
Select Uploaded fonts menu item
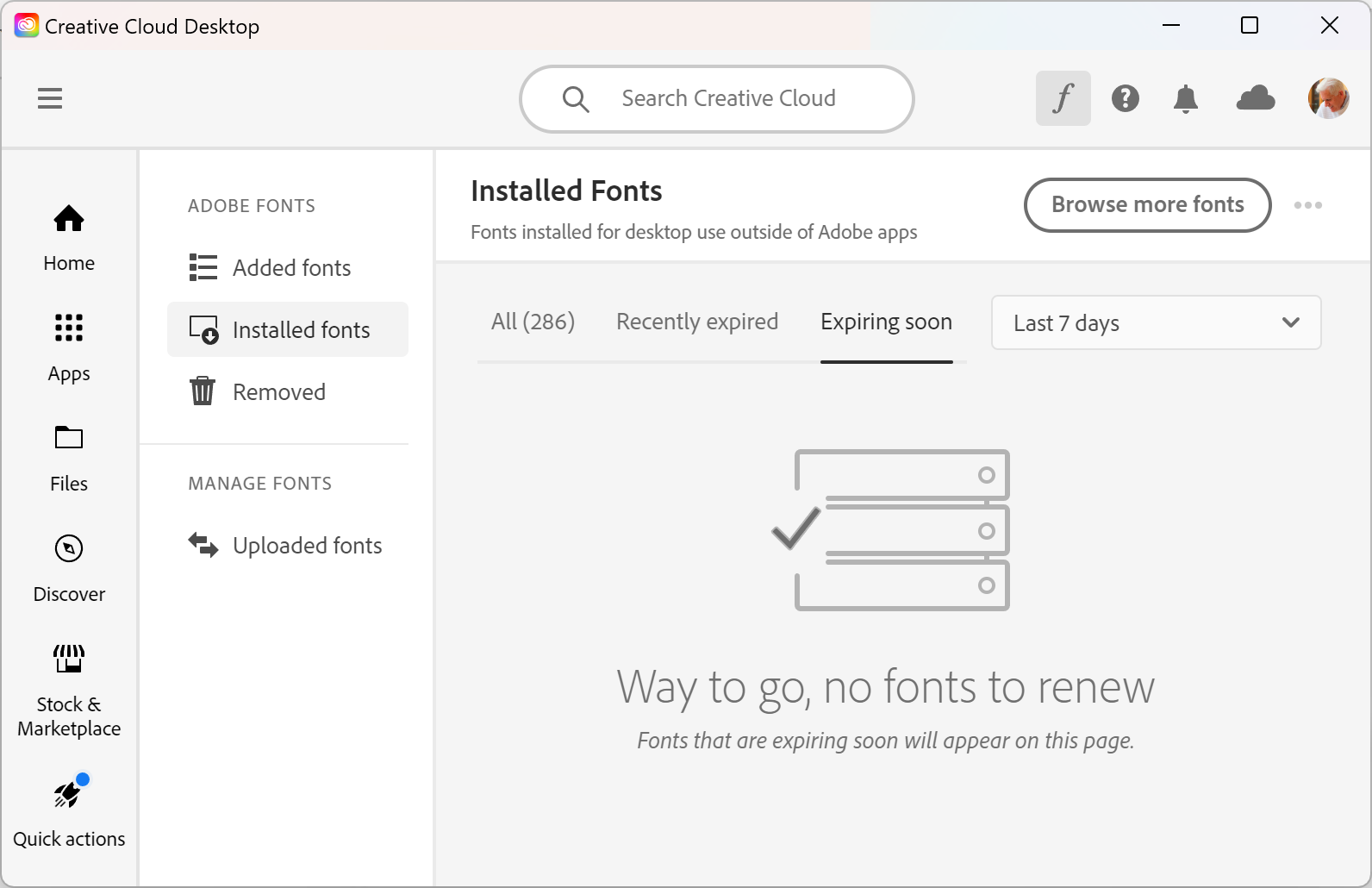[288, 545]
